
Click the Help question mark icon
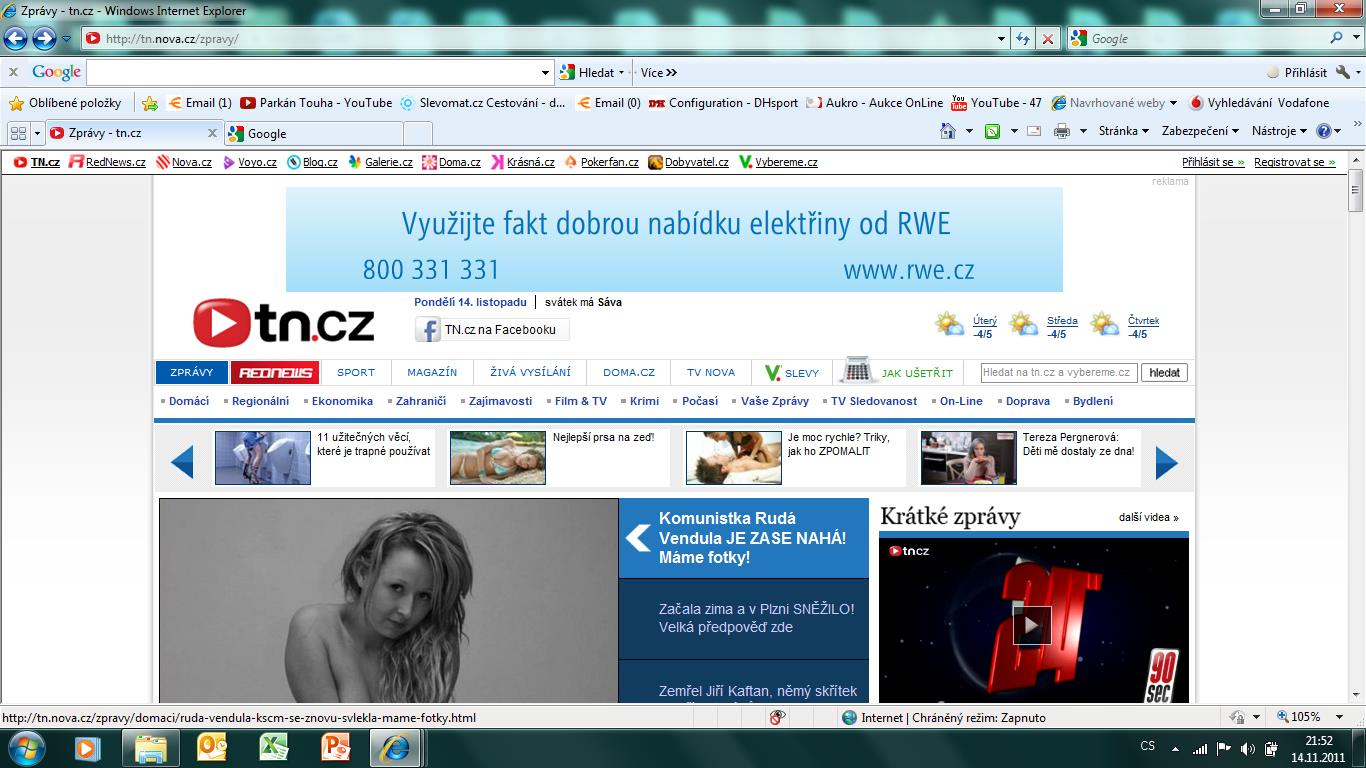pos(1324,131)
